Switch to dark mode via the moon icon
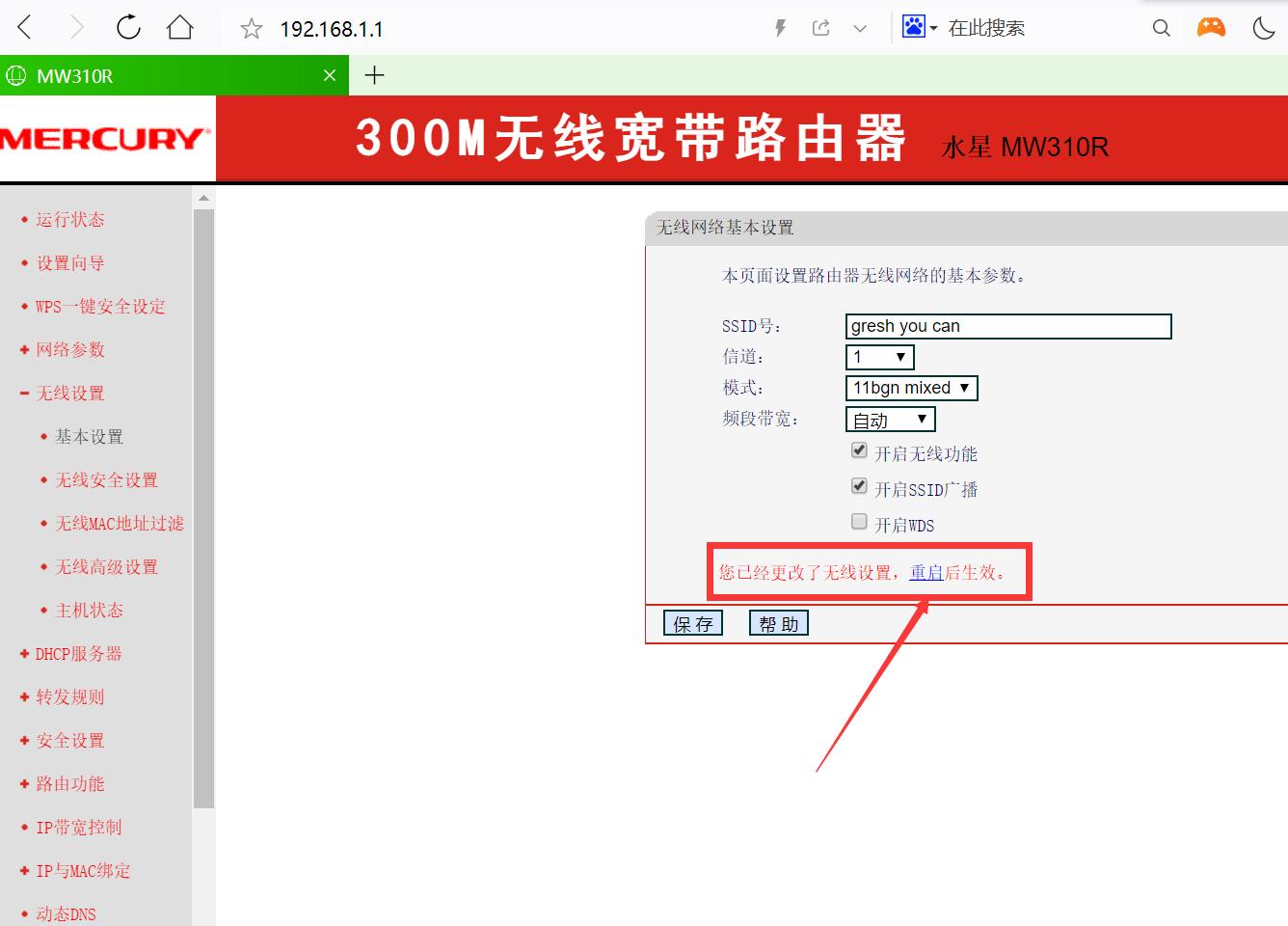1288x926 pixels. coord(1264,27)
